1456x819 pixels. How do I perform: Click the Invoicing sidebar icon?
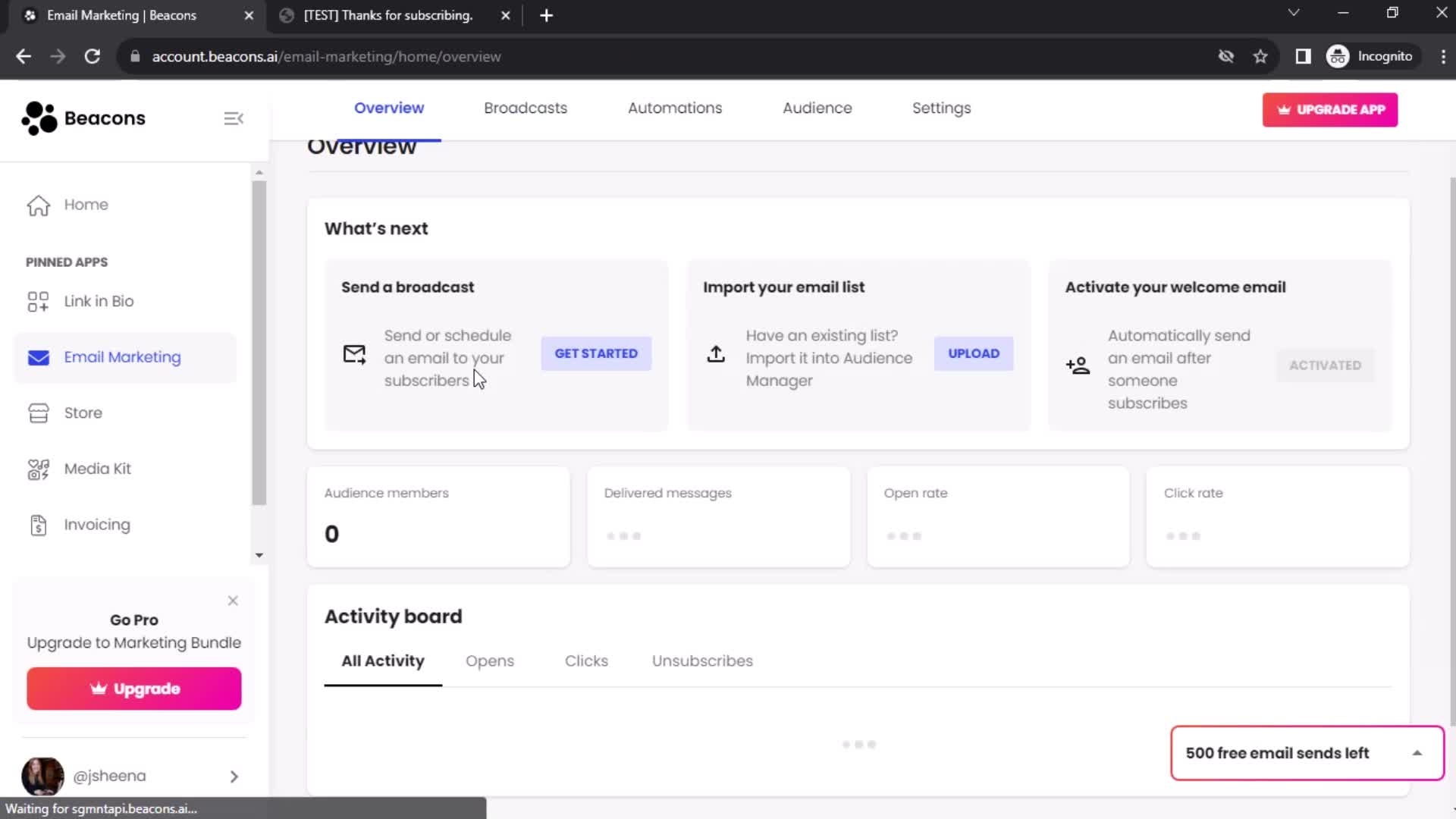click(38, 524)
